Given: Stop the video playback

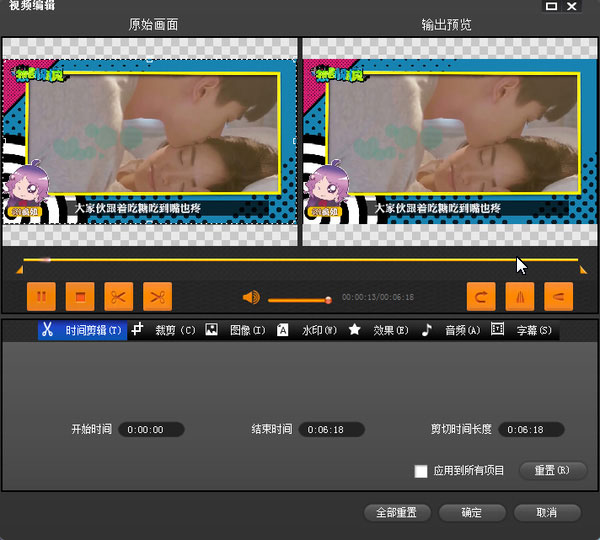Looking at the screenshot, I should pyautogui.click(x=80, y=297).
